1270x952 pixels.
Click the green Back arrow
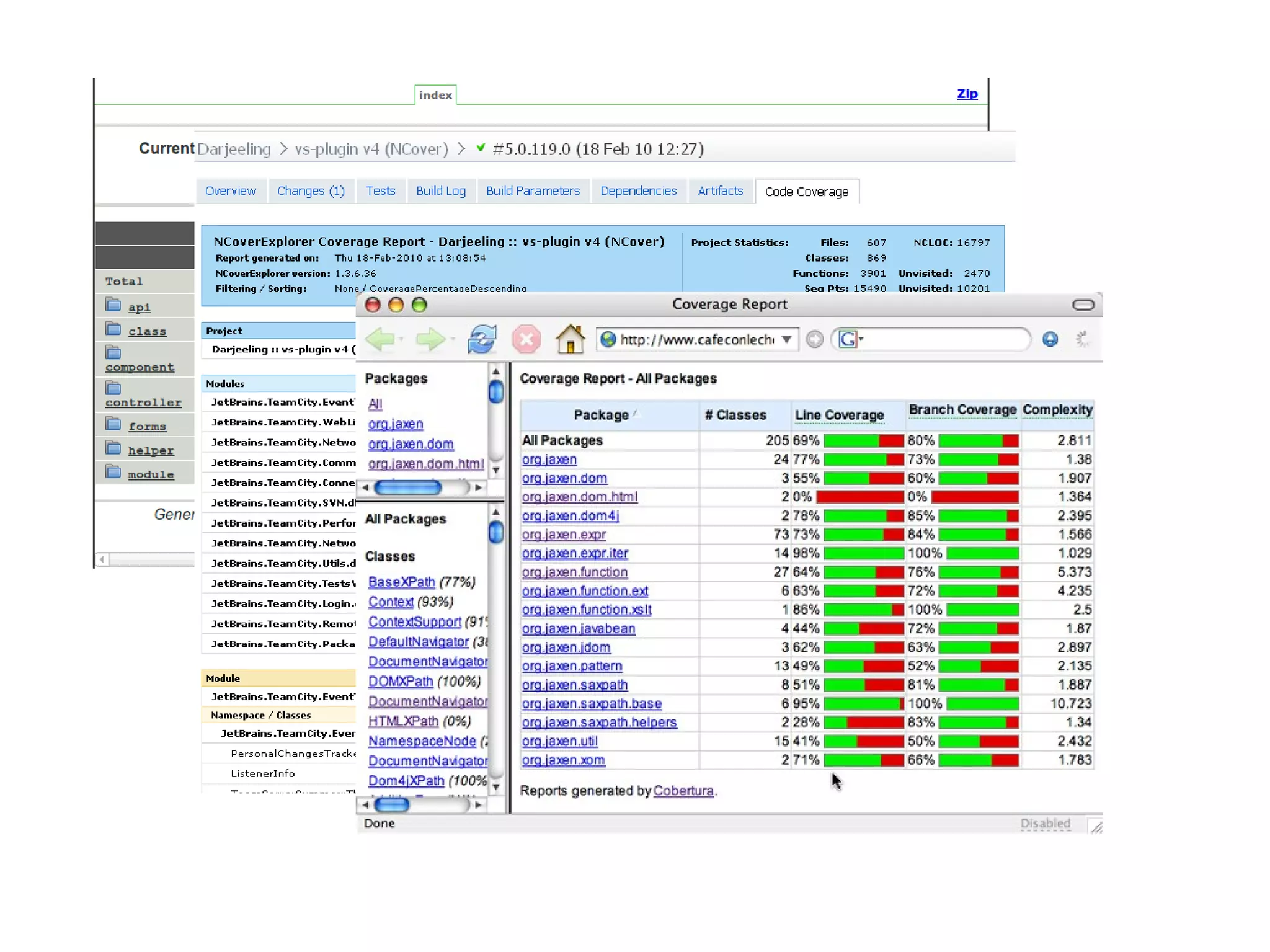[380, 339]
